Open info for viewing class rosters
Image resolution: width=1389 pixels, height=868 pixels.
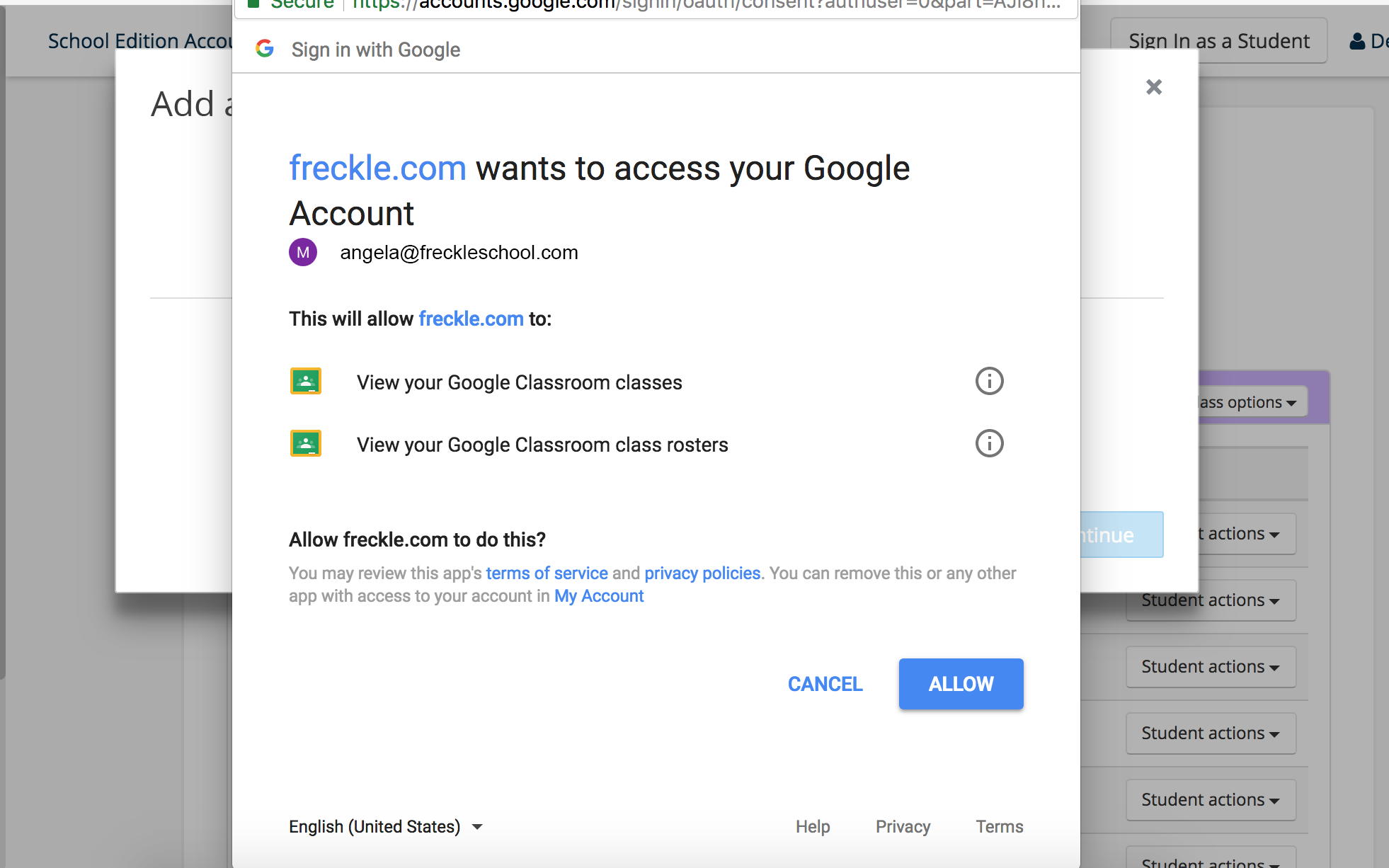pos(989,444)
